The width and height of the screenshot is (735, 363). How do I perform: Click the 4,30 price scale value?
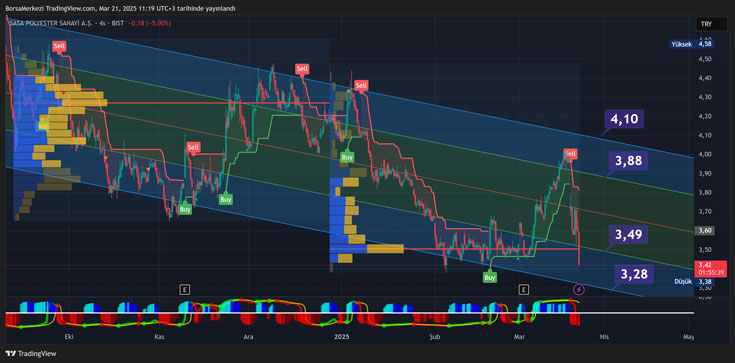point(705,97)
